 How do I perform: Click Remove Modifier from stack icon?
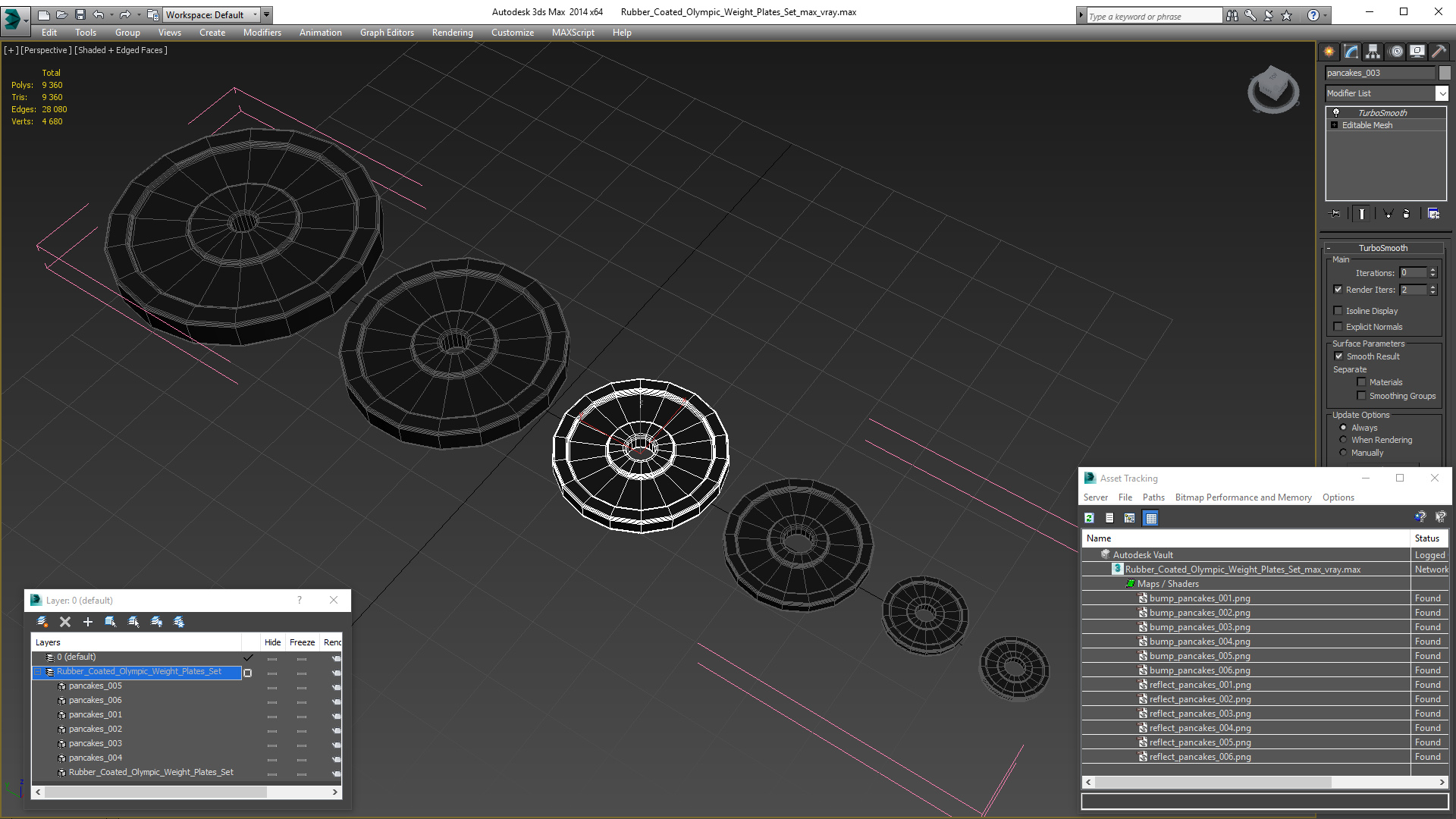point(1407,214)
